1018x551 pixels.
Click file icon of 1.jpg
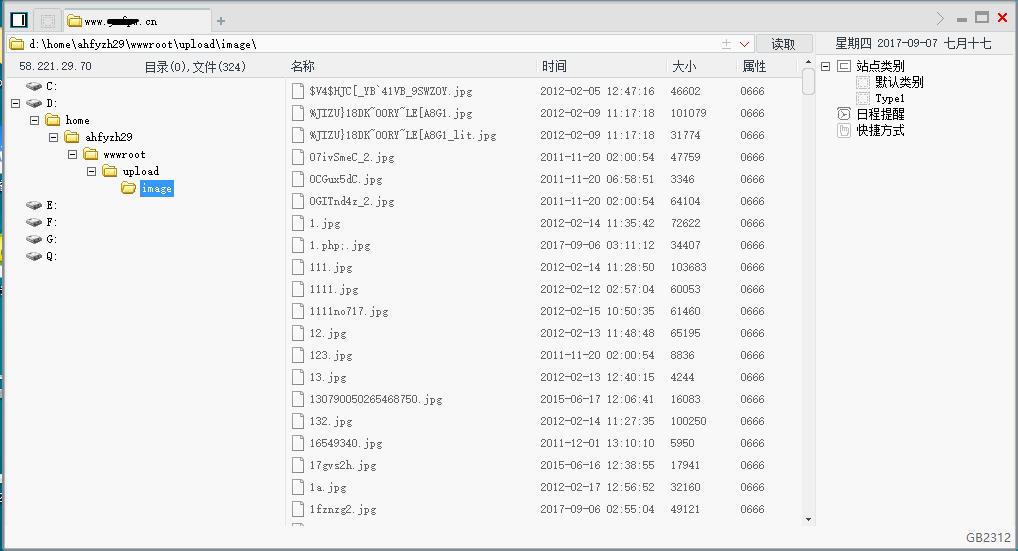[x=298, y=223]
